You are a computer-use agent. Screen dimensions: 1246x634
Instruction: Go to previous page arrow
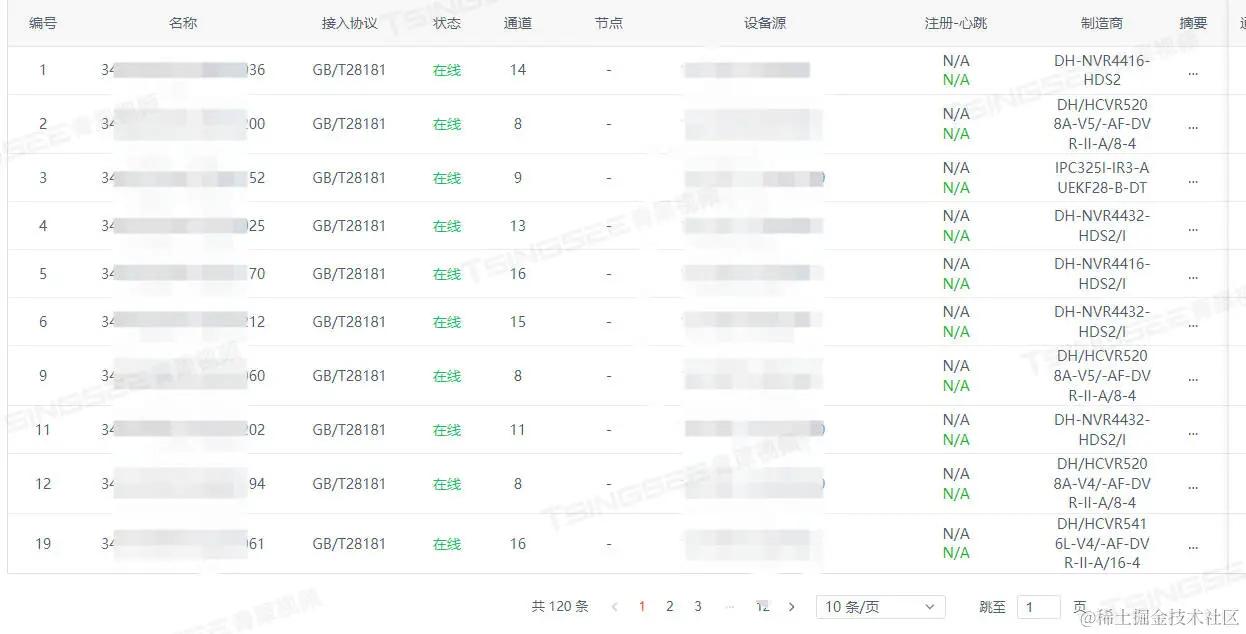click(614, 607)
